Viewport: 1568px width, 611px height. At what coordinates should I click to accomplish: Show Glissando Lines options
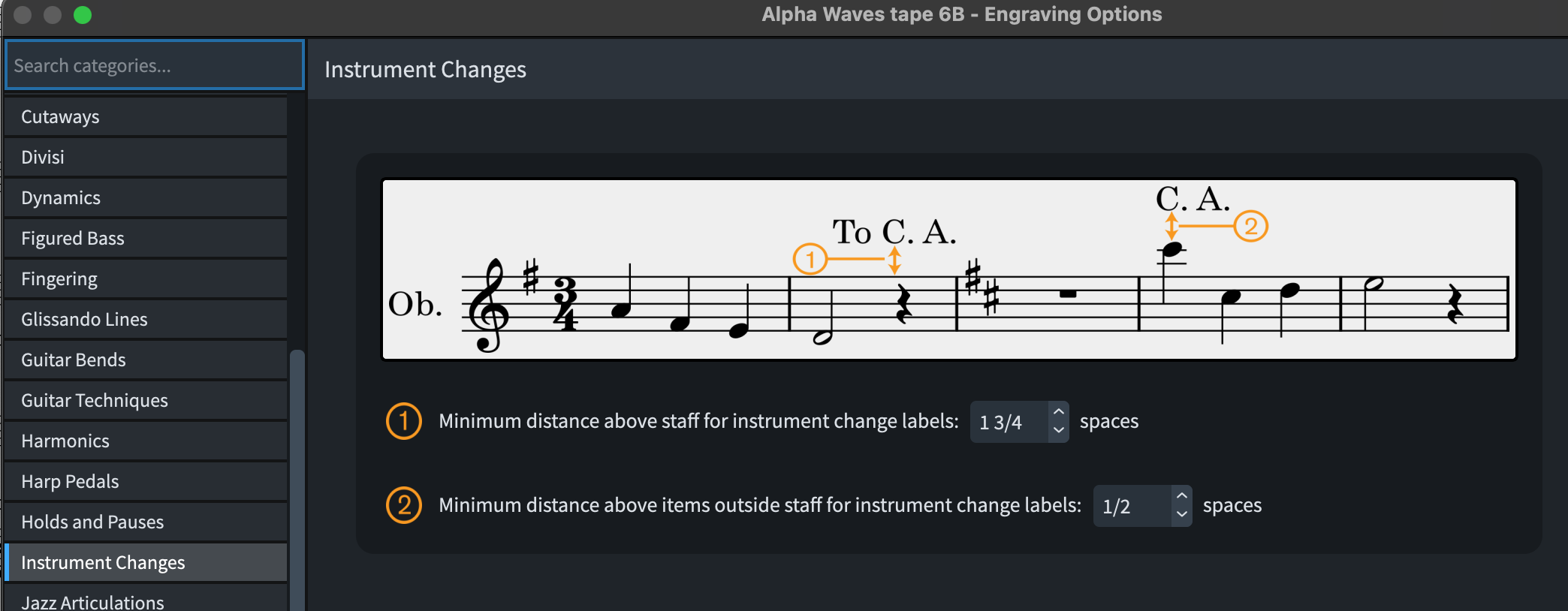[146, 319]
